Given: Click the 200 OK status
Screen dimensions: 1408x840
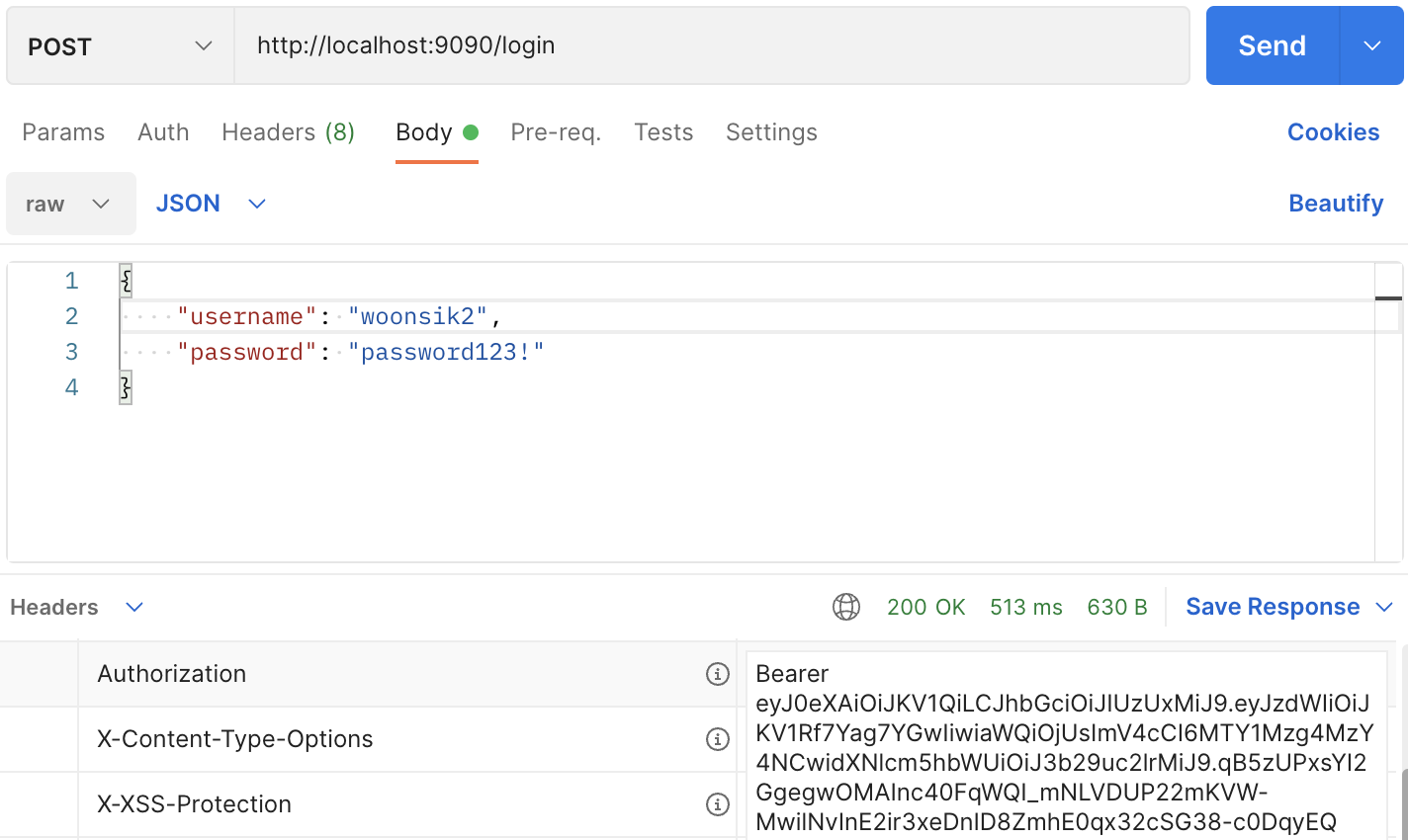Looking at the screenshot, I should coord(925,607).
